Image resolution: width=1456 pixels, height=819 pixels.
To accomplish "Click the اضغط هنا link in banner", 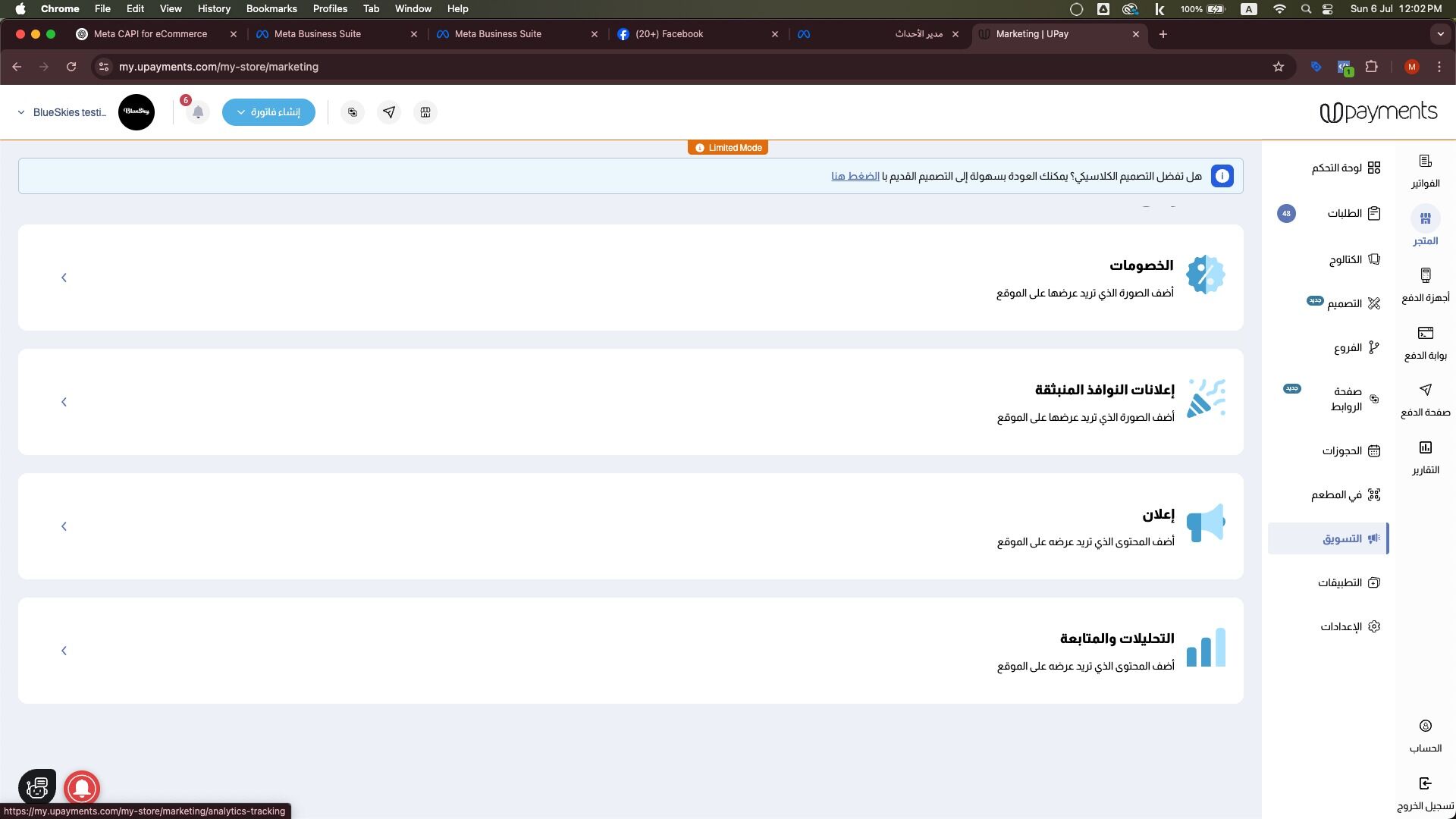I will pyautogui.click(x=855, y=176).
